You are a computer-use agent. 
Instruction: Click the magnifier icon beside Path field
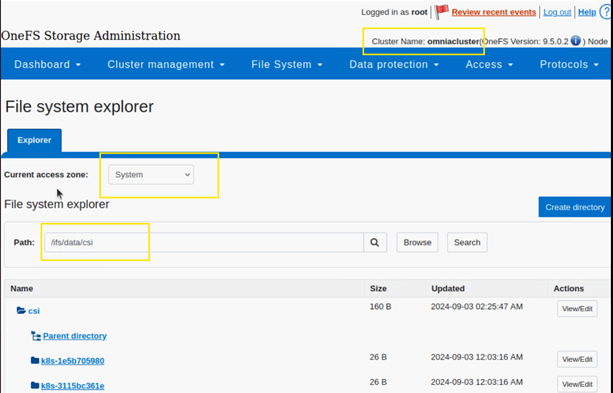tap(375, 242)
